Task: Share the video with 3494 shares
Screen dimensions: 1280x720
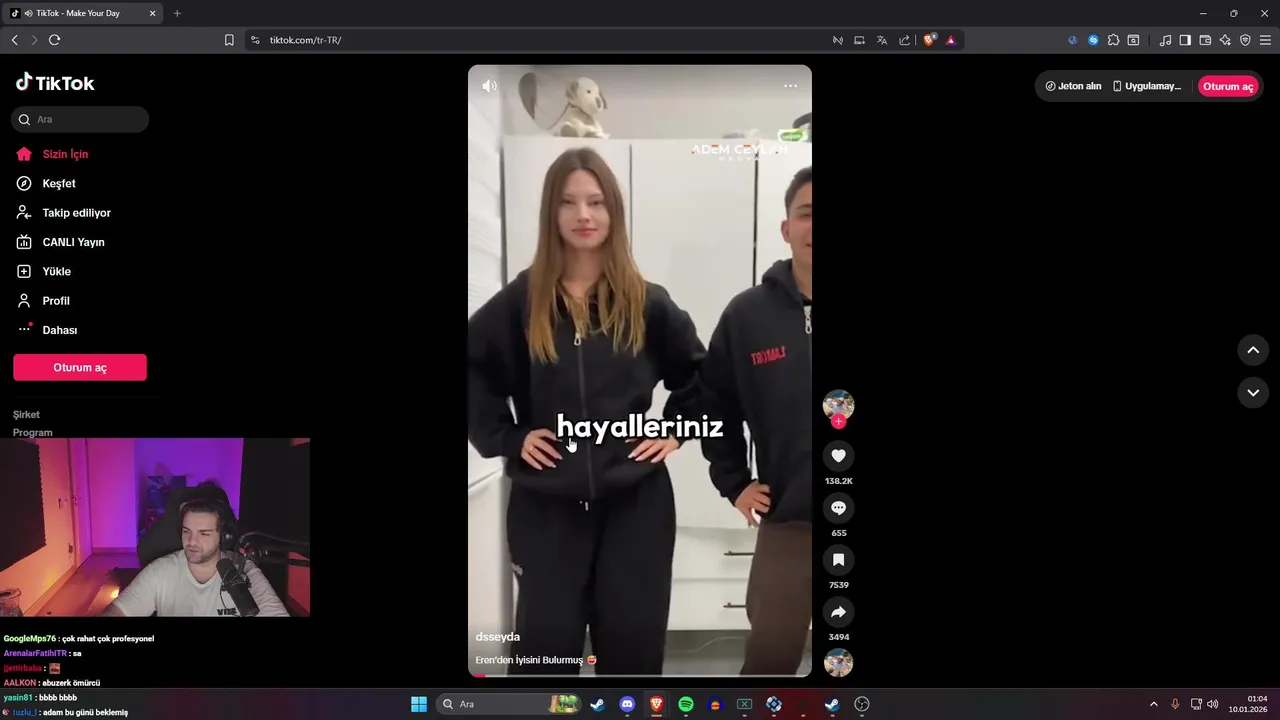Action: click(x=838, y=612)
